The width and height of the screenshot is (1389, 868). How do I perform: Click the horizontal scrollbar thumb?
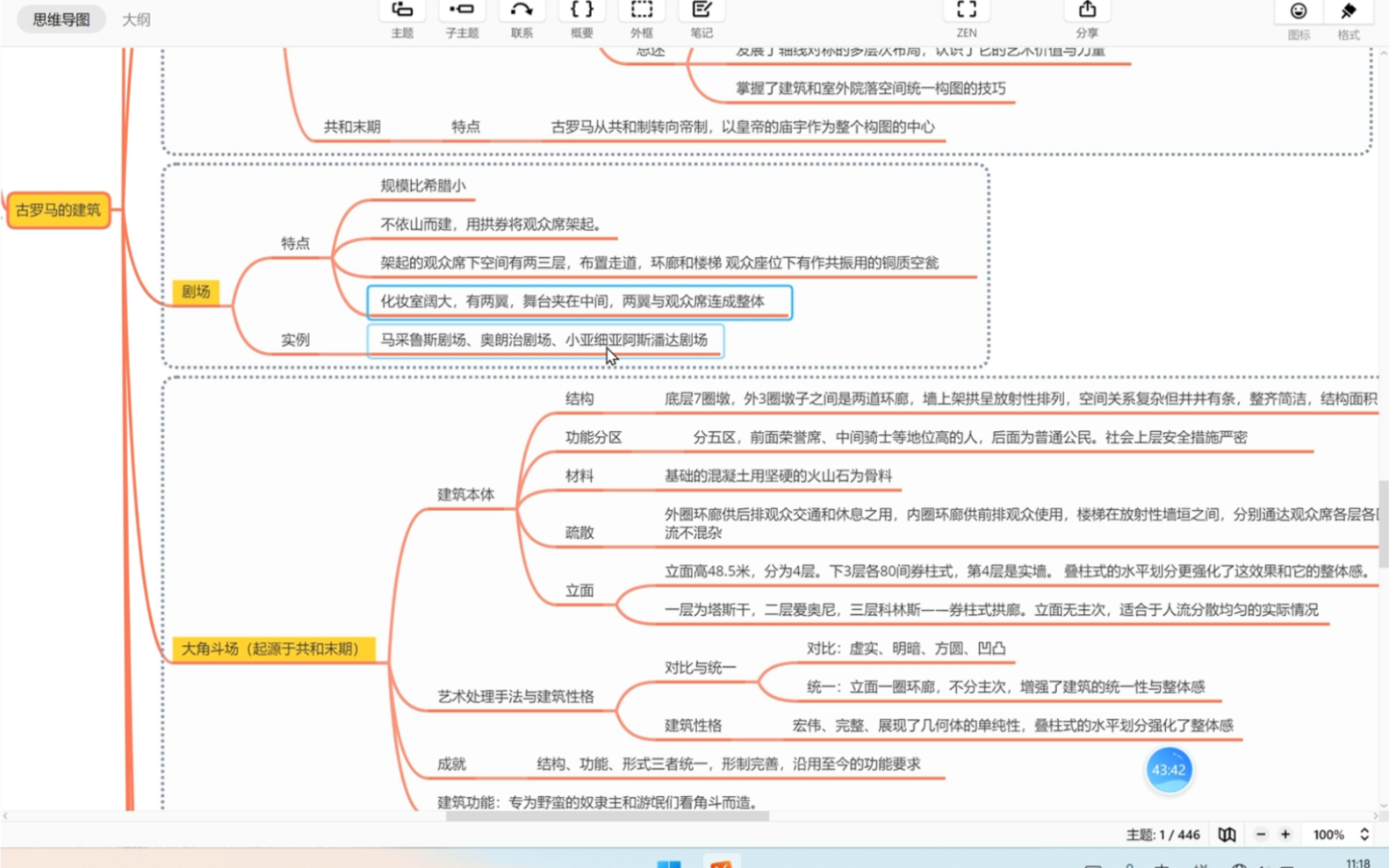click(608, 816)
